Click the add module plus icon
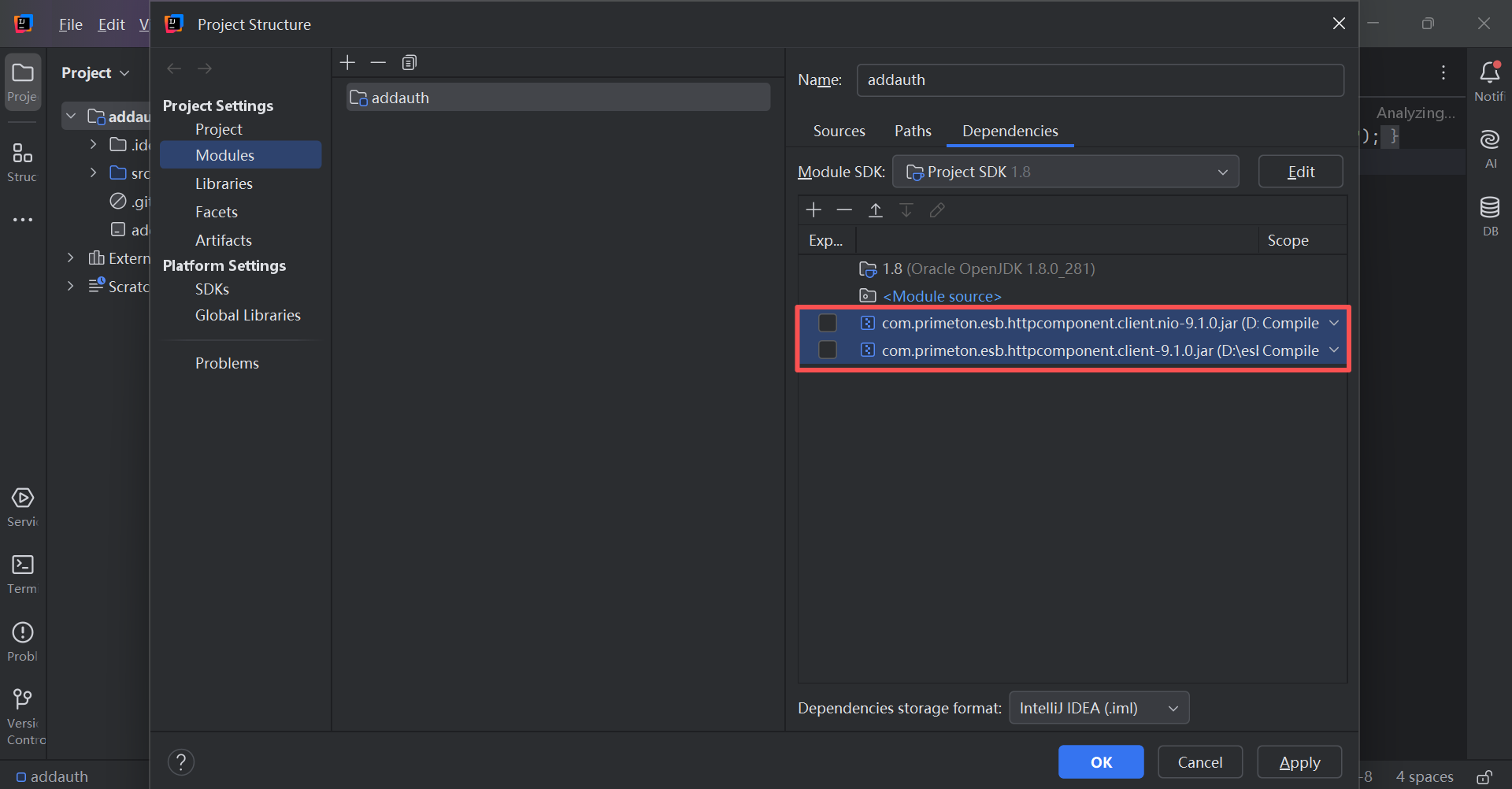Viewport: 1512px width, 789px height. pos(347,63)
